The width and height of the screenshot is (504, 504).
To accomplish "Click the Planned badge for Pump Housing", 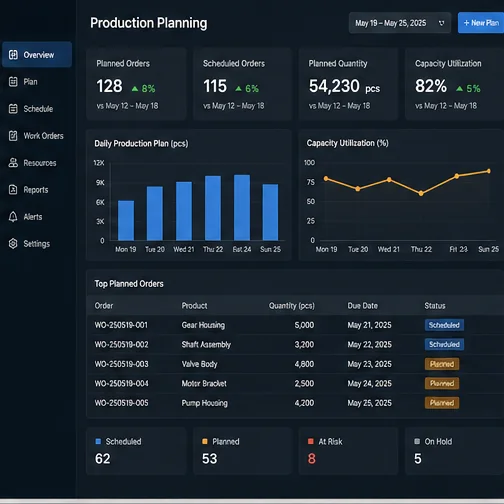I will pyautogui.click(x=442, y=403).
